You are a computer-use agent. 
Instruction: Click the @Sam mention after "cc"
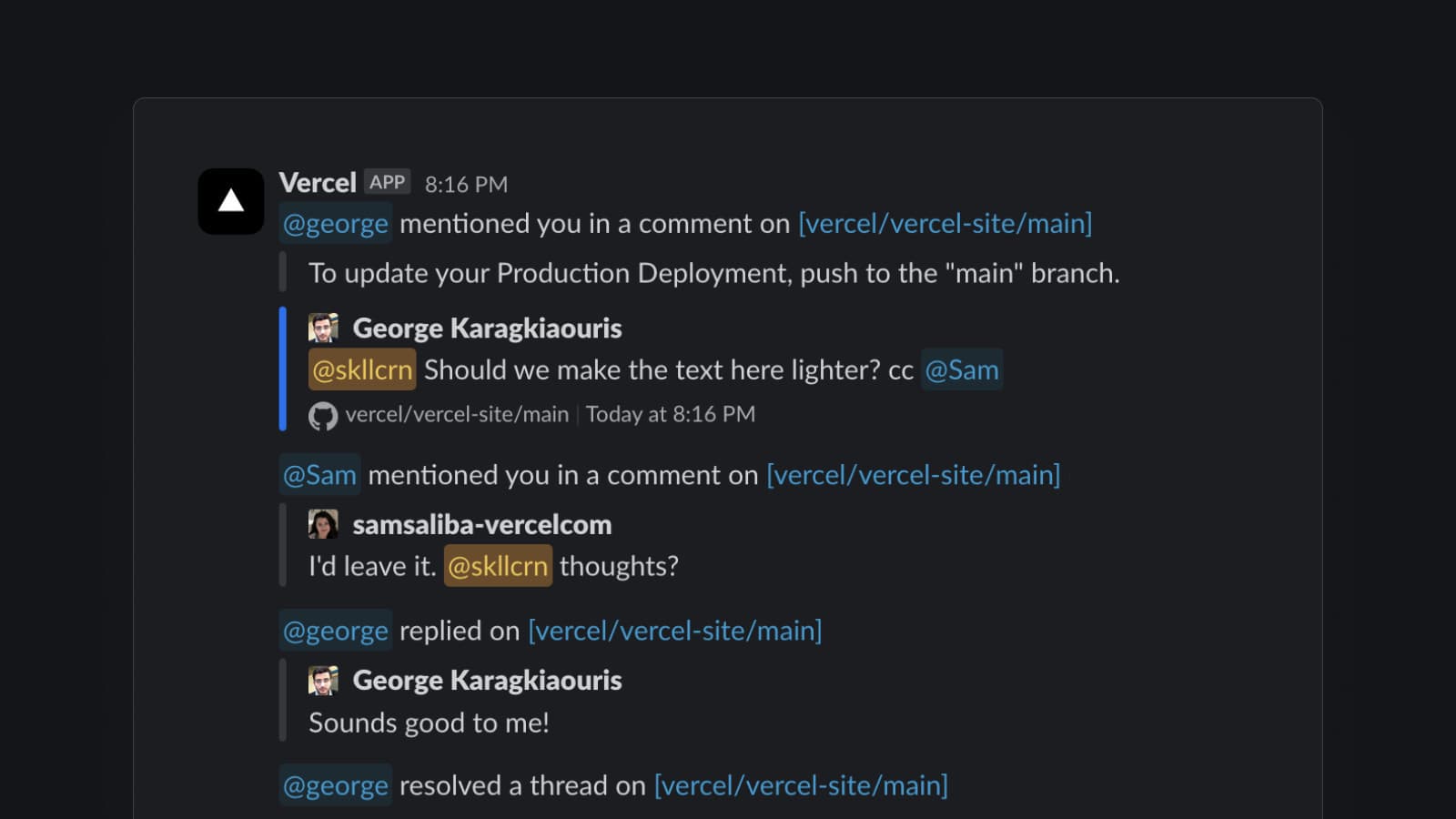click(961, 370)
